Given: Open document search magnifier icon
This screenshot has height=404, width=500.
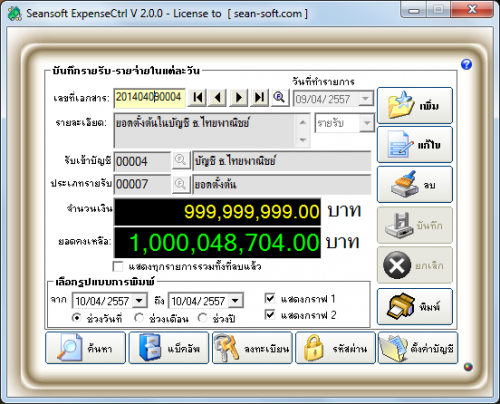Looking at the screenshot, I should point(280,98).
